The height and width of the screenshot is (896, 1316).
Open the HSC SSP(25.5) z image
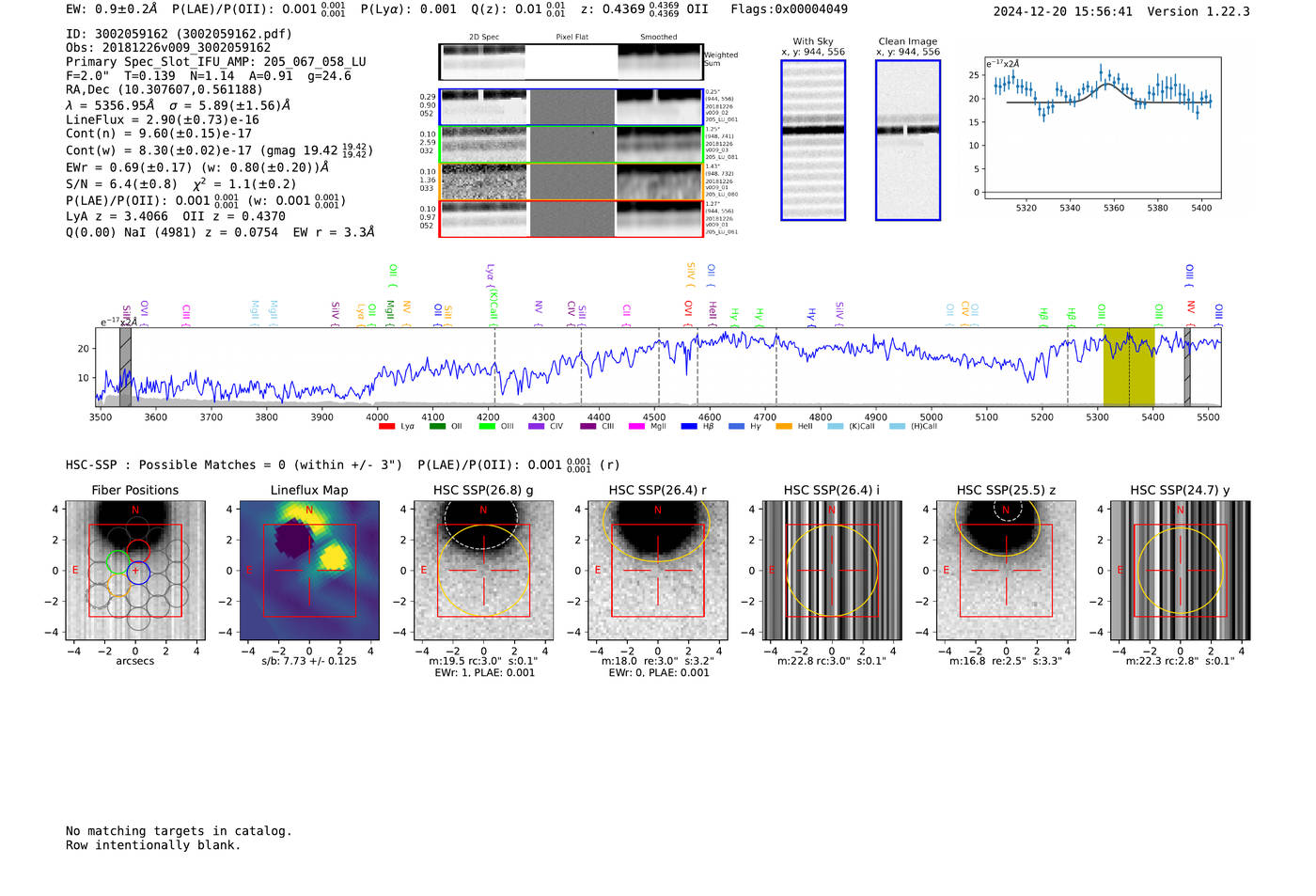1006,571
